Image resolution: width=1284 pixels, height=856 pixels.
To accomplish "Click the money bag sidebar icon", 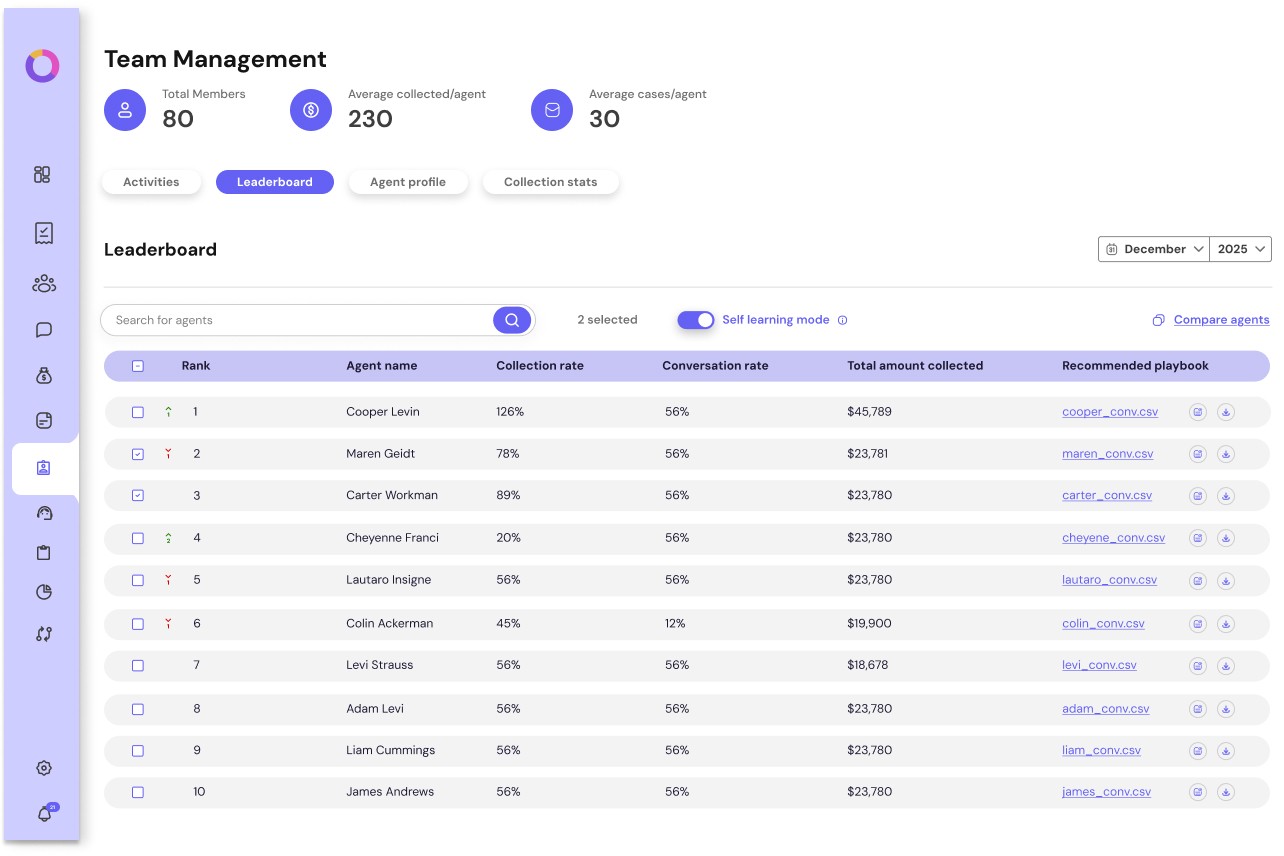I will (x=43, y=376).
